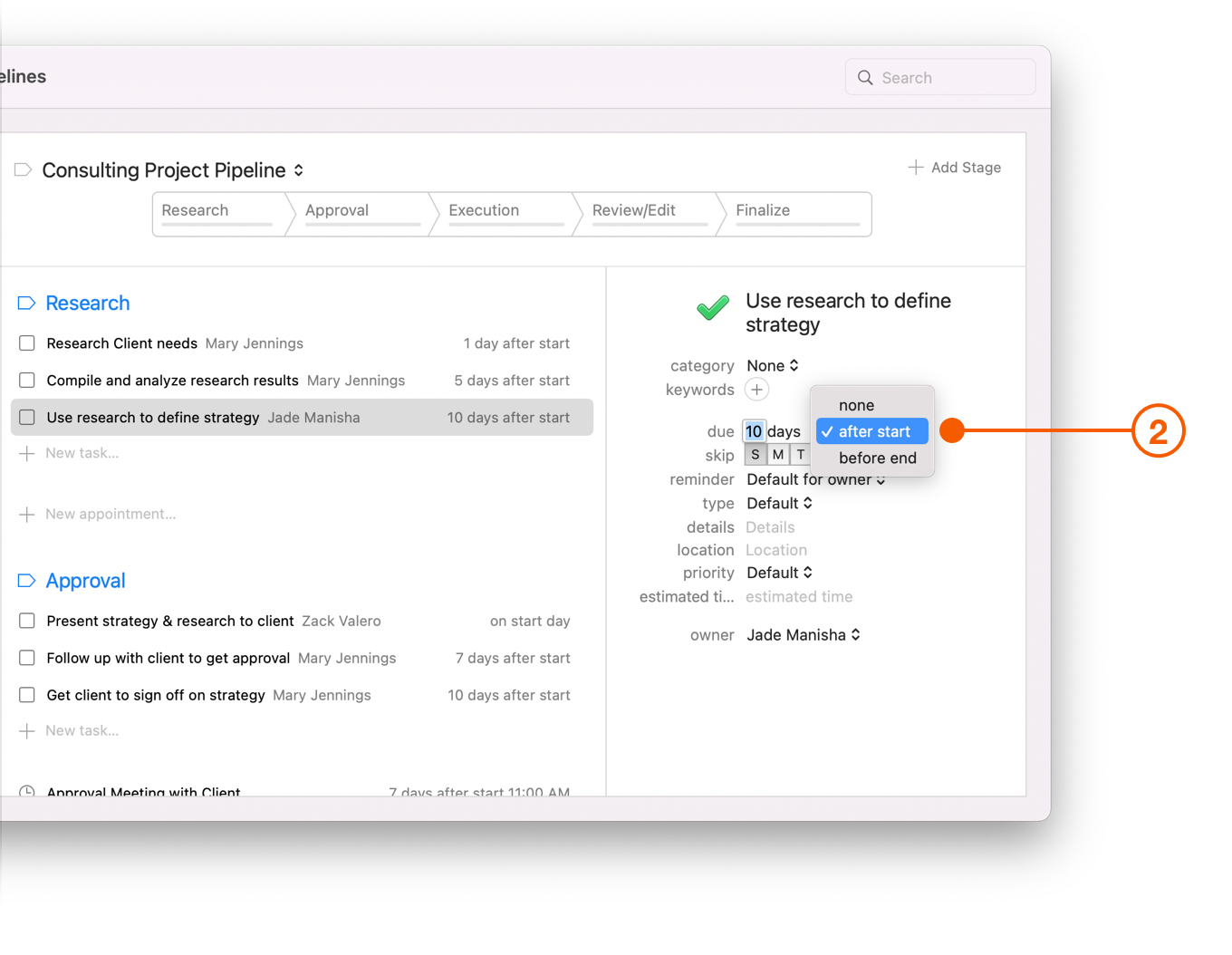Toggle the S day in the skip row
Image resolution: width=1232 pixels, height=955 pixels.
pos(756,454)
